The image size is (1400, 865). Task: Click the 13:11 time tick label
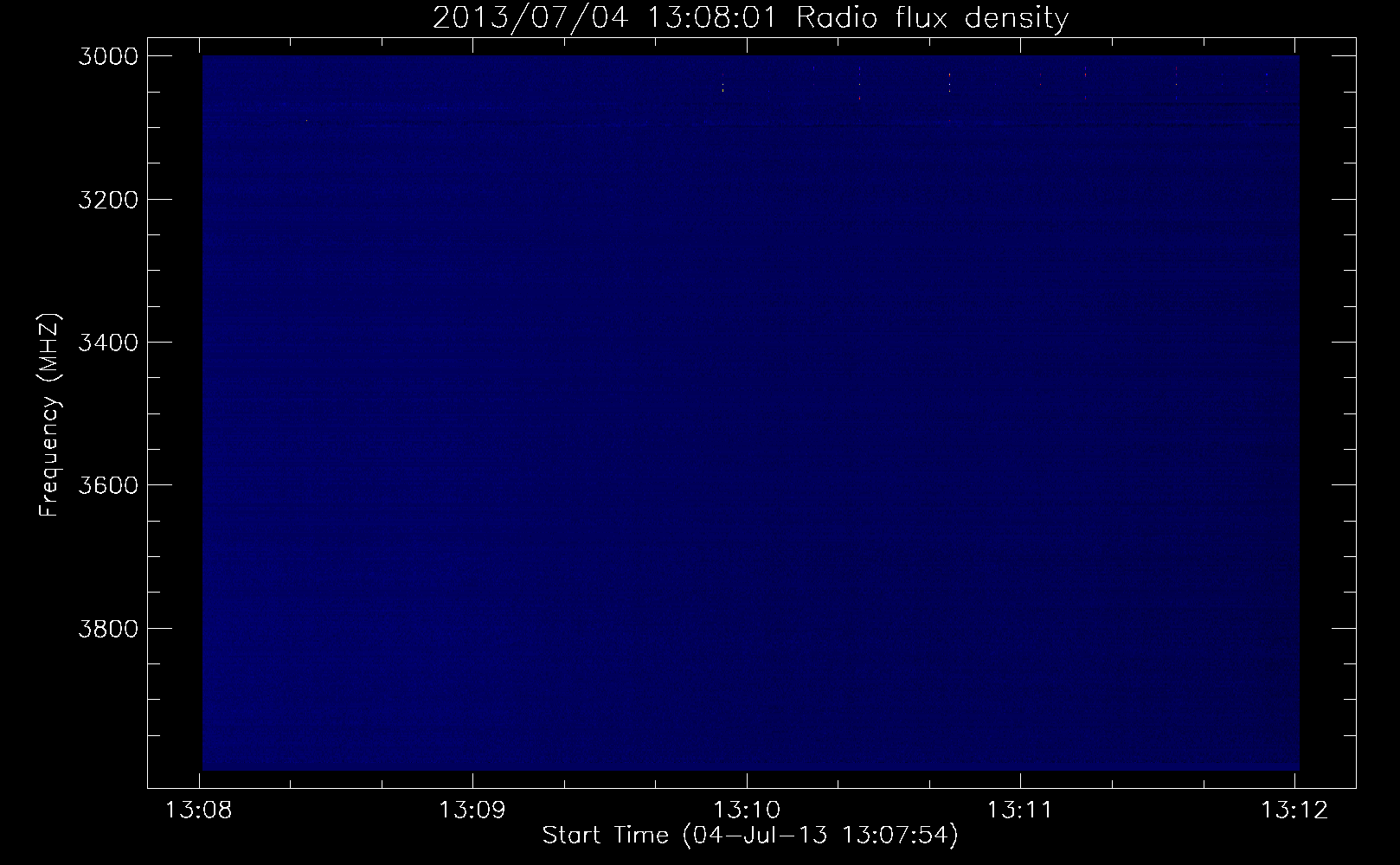point(1021,811)
